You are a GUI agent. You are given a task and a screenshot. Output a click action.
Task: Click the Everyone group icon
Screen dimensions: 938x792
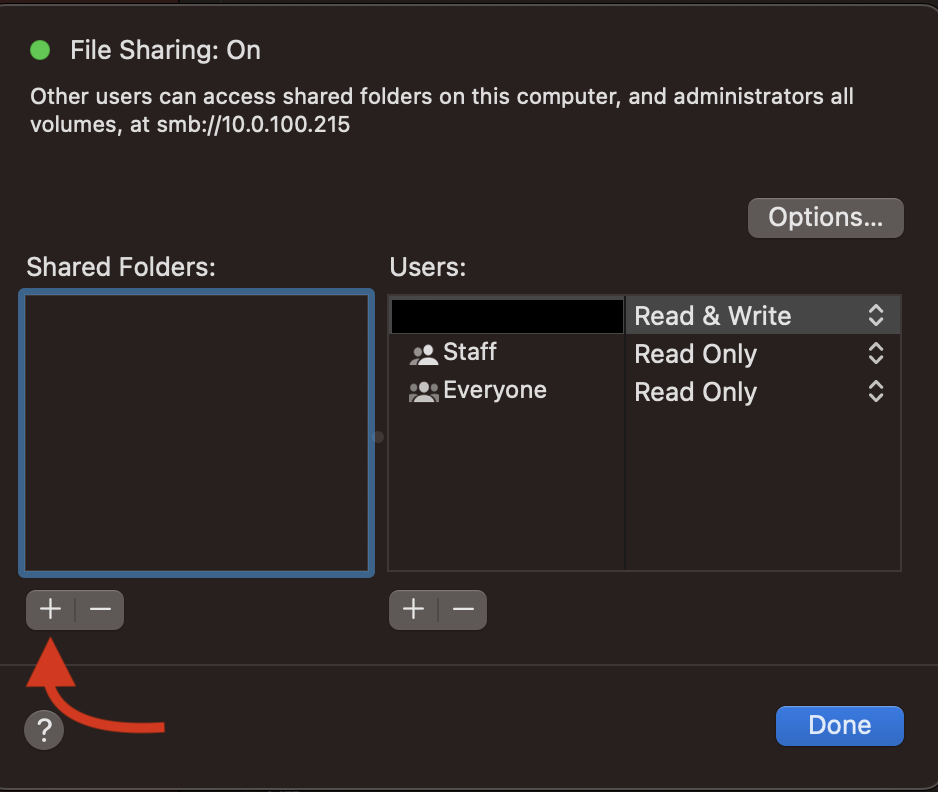coord(424,392)
